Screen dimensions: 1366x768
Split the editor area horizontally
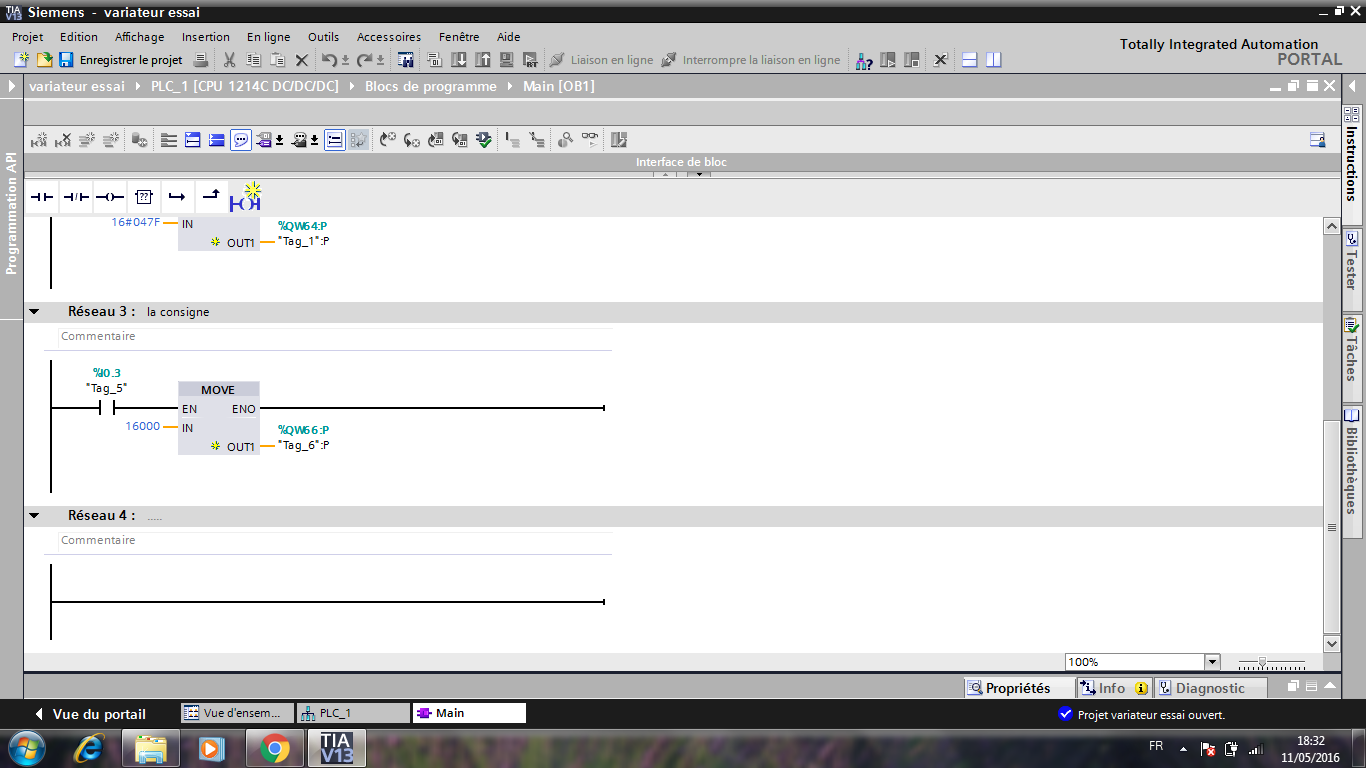coord(969,60)
